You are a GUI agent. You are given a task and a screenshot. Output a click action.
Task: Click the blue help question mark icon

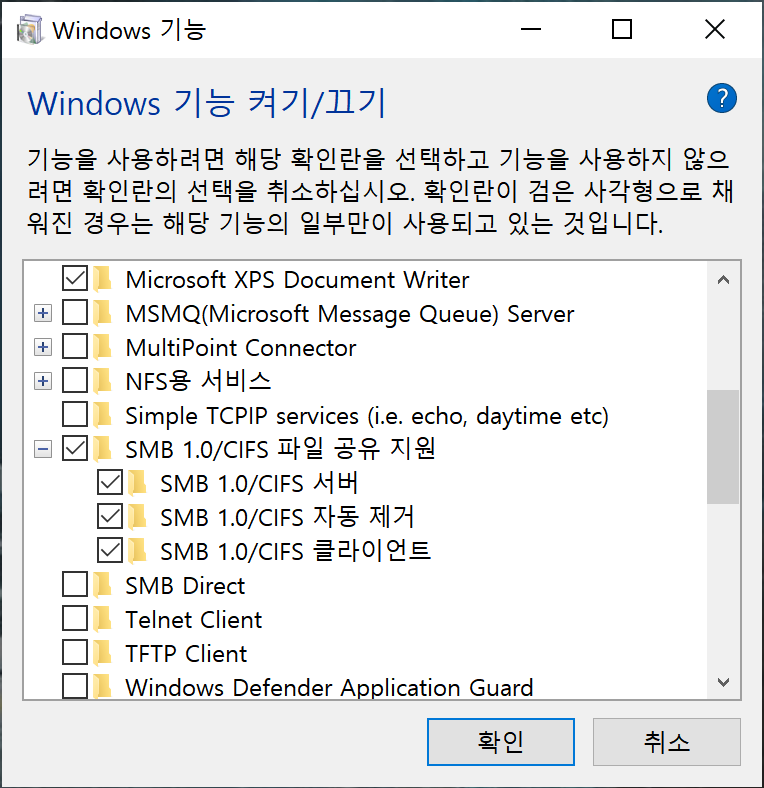point(722,98)
